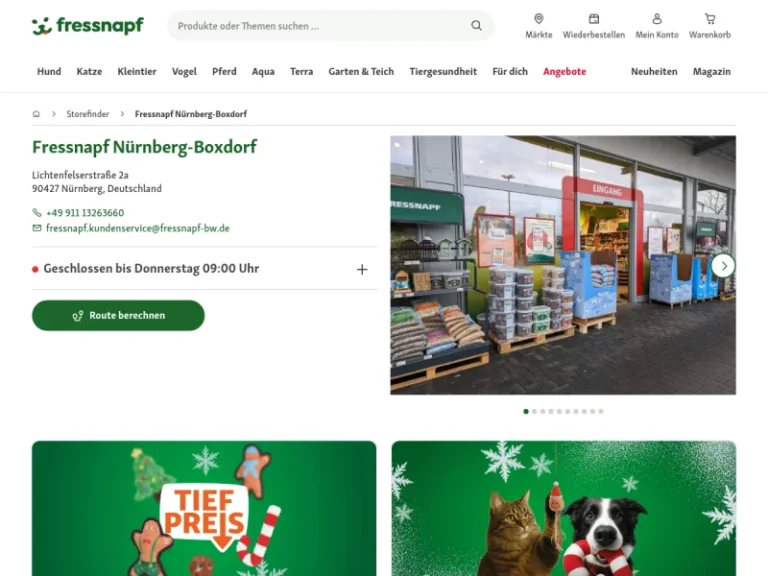Click the search magnifier icon
Screen dimensions: 768x576
click(476, 25)
